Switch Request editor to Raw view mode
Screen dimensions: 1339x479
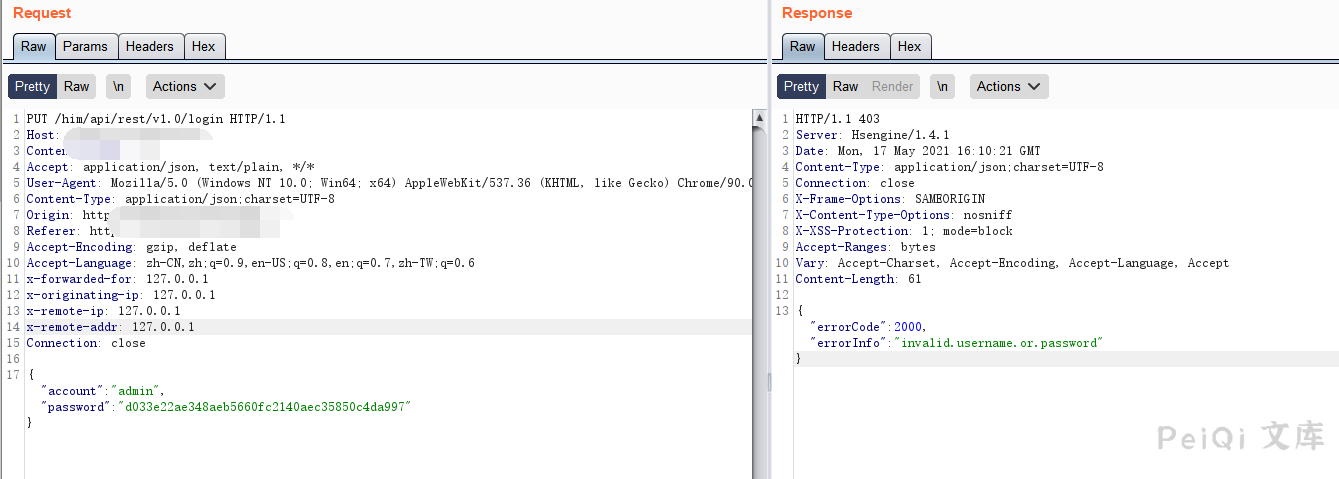pos(77,87)
